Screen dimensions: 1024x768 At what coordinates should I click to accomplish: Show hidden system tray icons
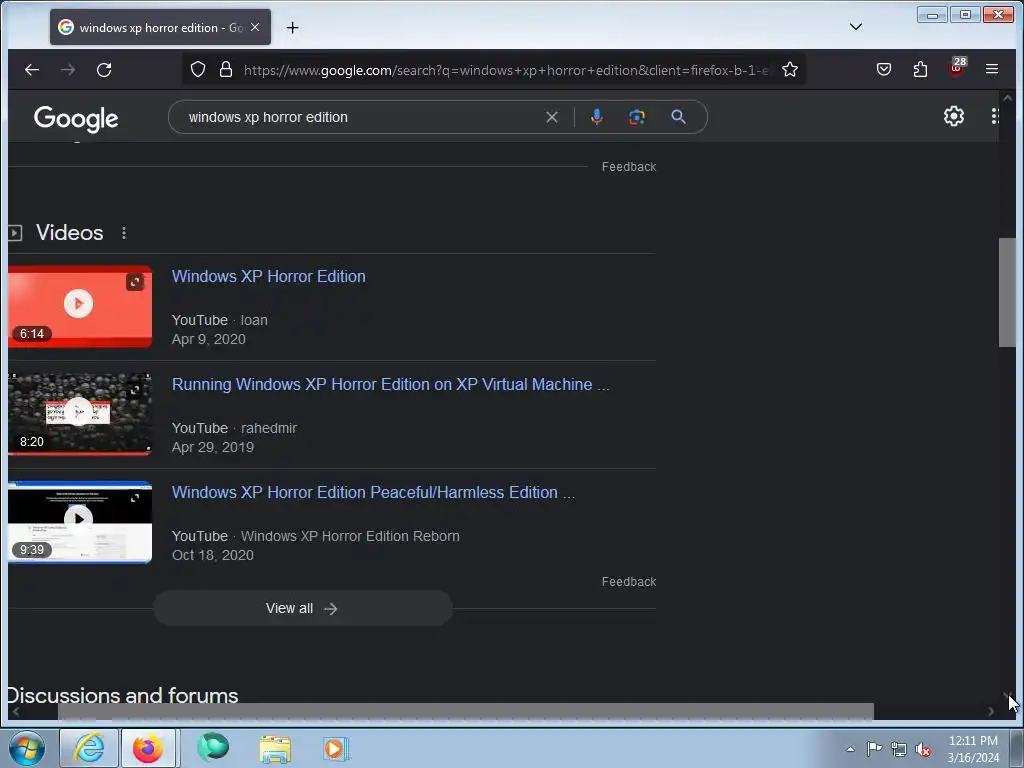pyautogui.click(x=850, y=749)
